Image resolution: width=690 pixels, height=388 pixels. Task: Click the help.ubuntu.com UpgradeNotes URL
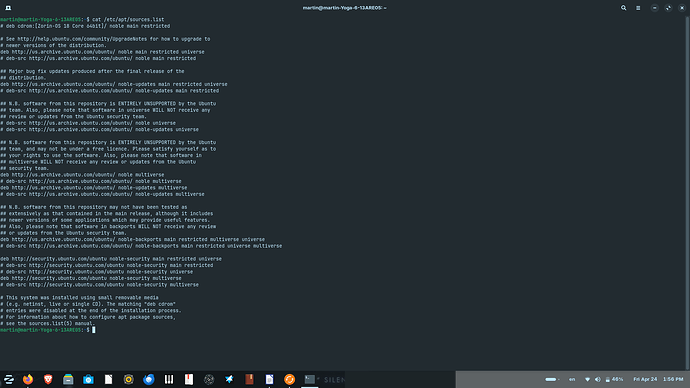pos(83,39)
